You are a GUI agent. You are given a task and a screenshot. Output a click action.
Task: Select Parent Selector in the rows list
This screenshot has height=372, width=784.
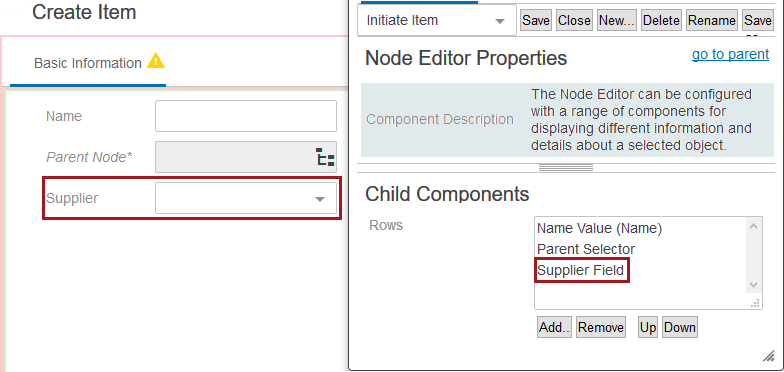[586, 249]
